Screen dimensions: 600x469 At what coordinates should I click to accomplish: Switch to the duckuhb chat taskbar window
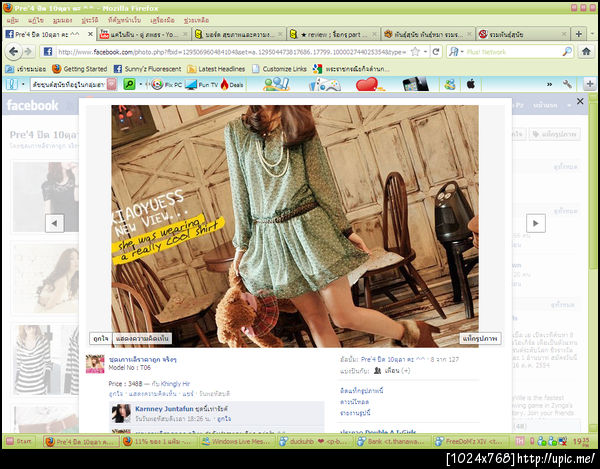click(315, 441)
